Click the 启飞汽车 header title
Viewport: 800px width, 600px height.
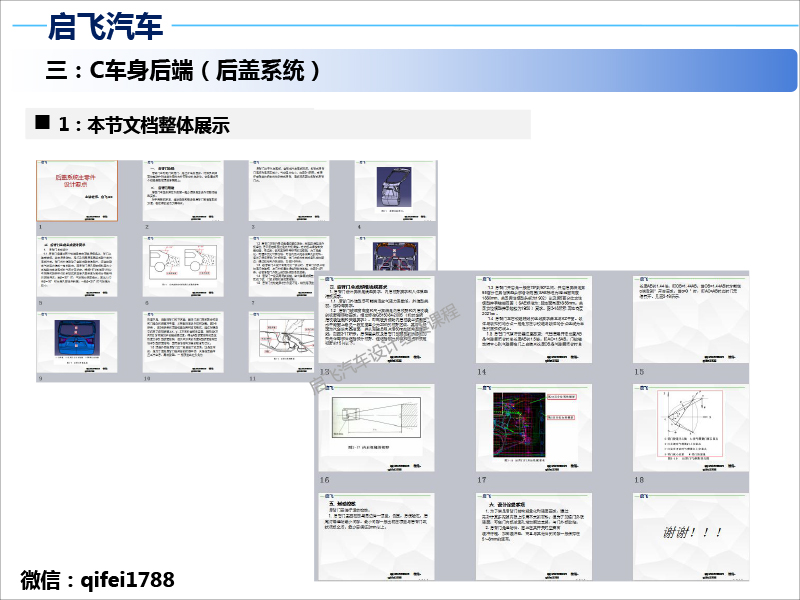coord(105,26)
